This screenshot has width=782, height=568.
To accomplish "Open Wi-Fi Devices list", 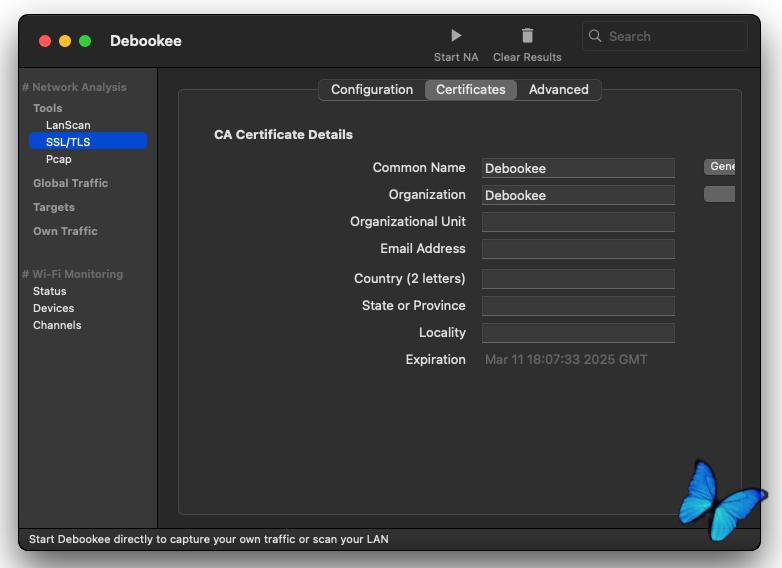I will pos(54,308).
